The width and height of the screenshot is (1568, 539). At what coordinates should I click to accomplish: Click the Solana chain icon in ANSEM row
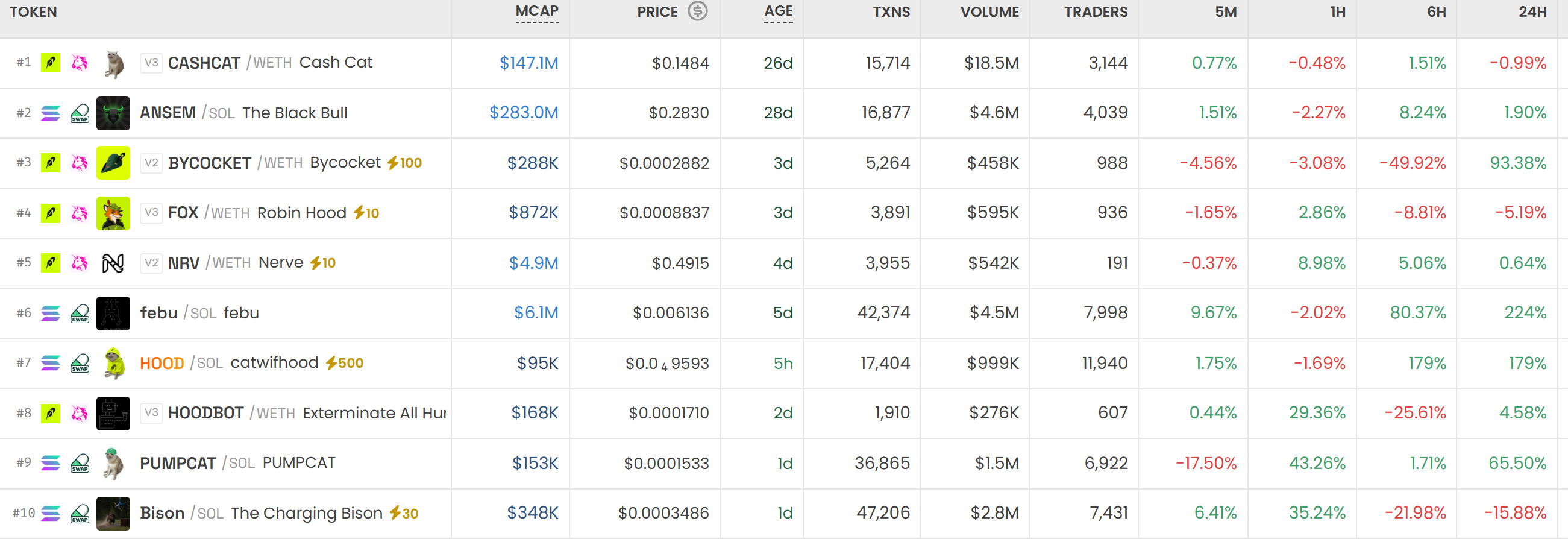tap(51, 113)
